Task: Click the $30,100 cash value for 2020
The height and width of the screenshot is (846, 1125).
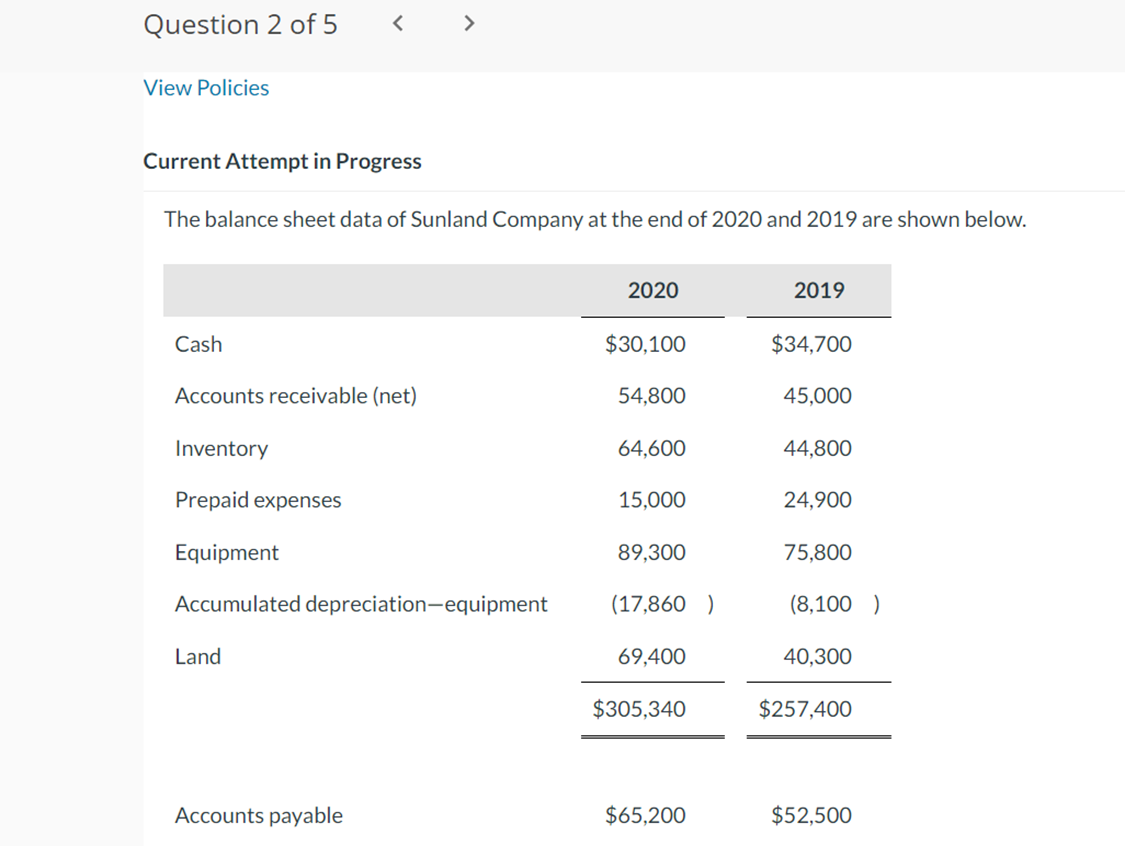Action: 645,344
